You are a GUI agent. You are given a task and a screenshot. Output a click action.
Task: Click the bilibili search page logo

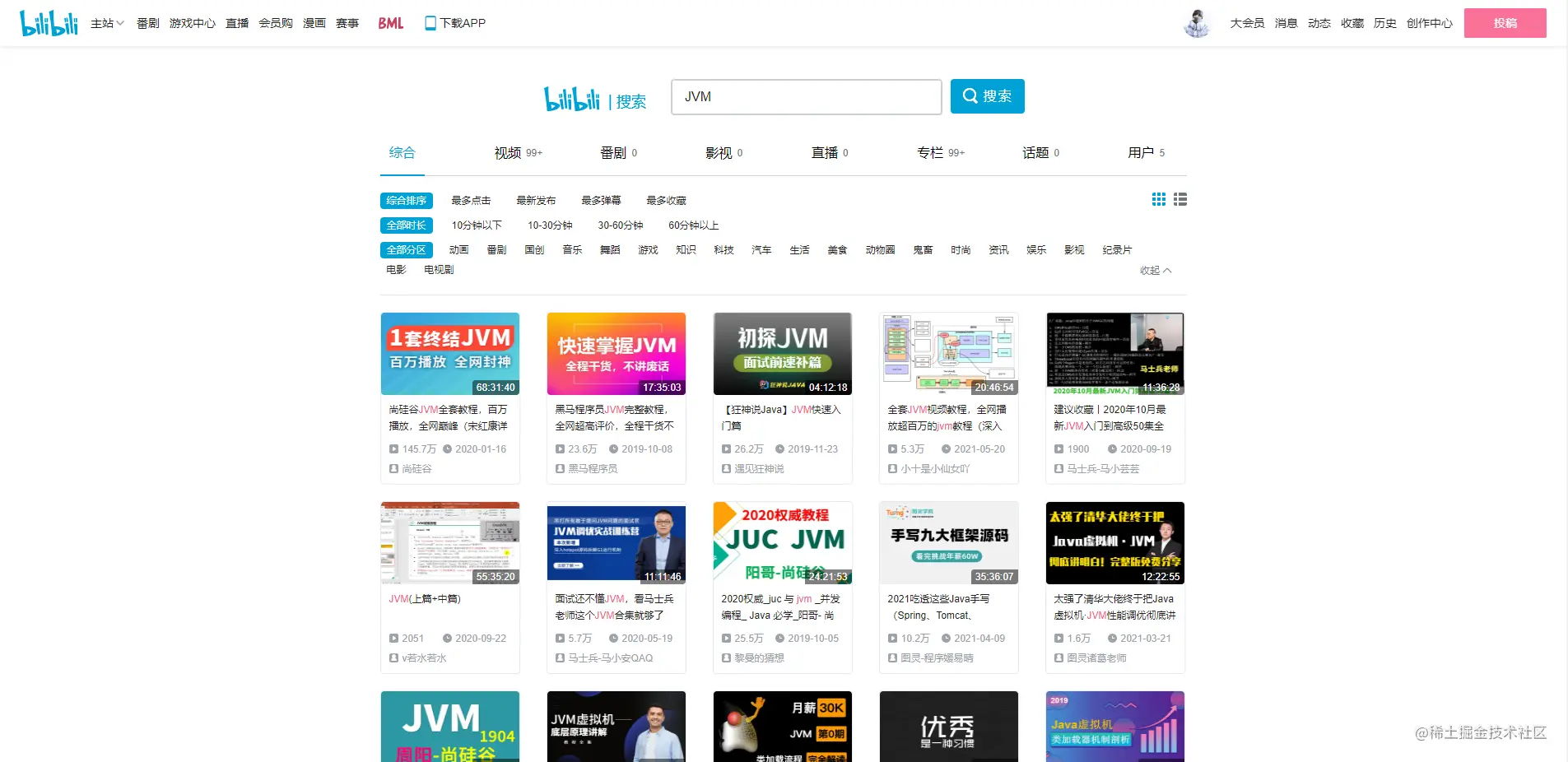(x=572, y=99)
